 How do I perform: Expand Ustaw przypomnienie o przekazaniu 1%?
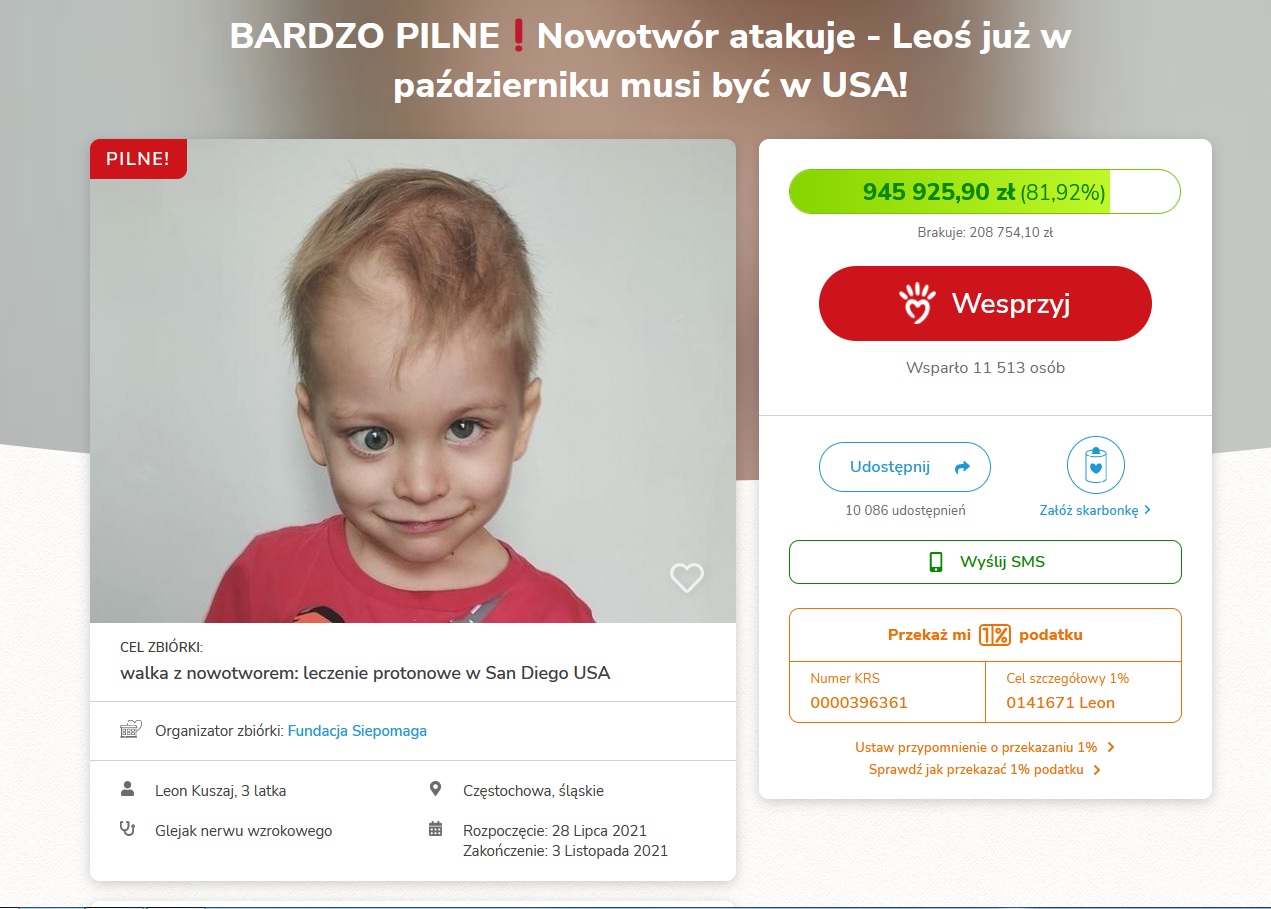[984, 747]
